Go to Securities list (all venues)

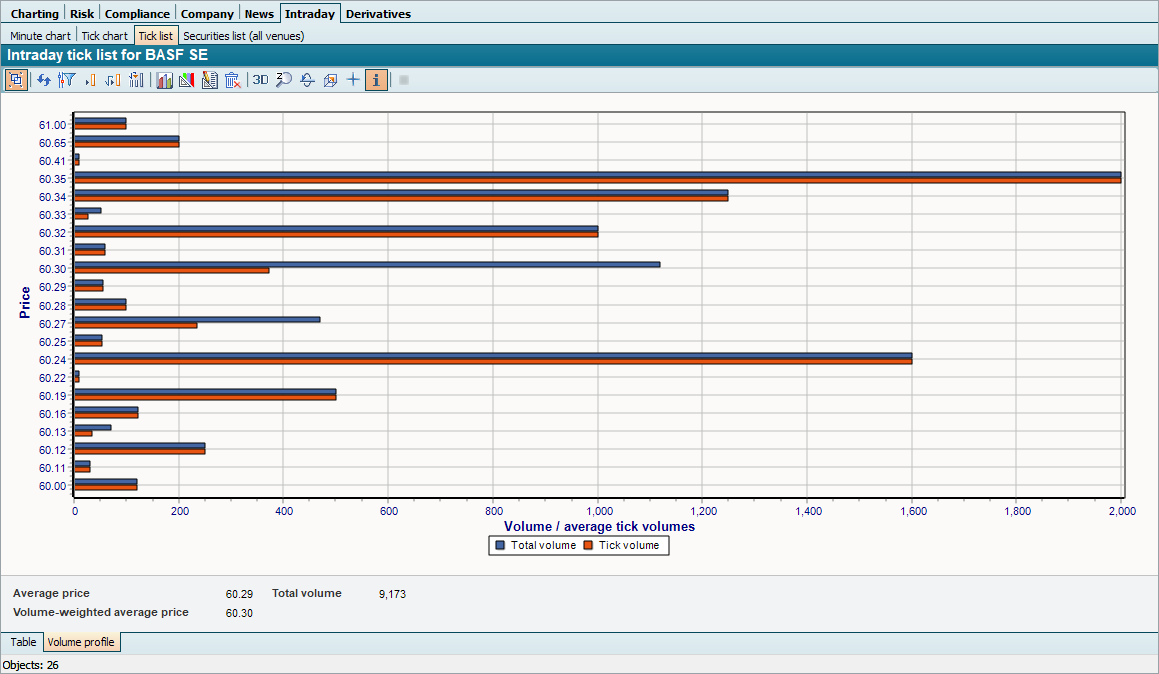click(243, 36)
